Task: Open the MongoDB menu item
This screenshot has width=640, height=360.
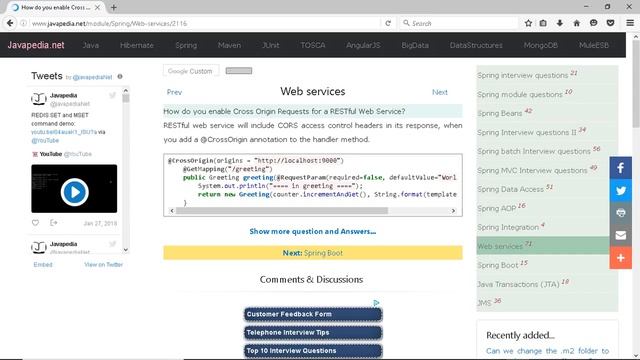Action: coord(541,45)
